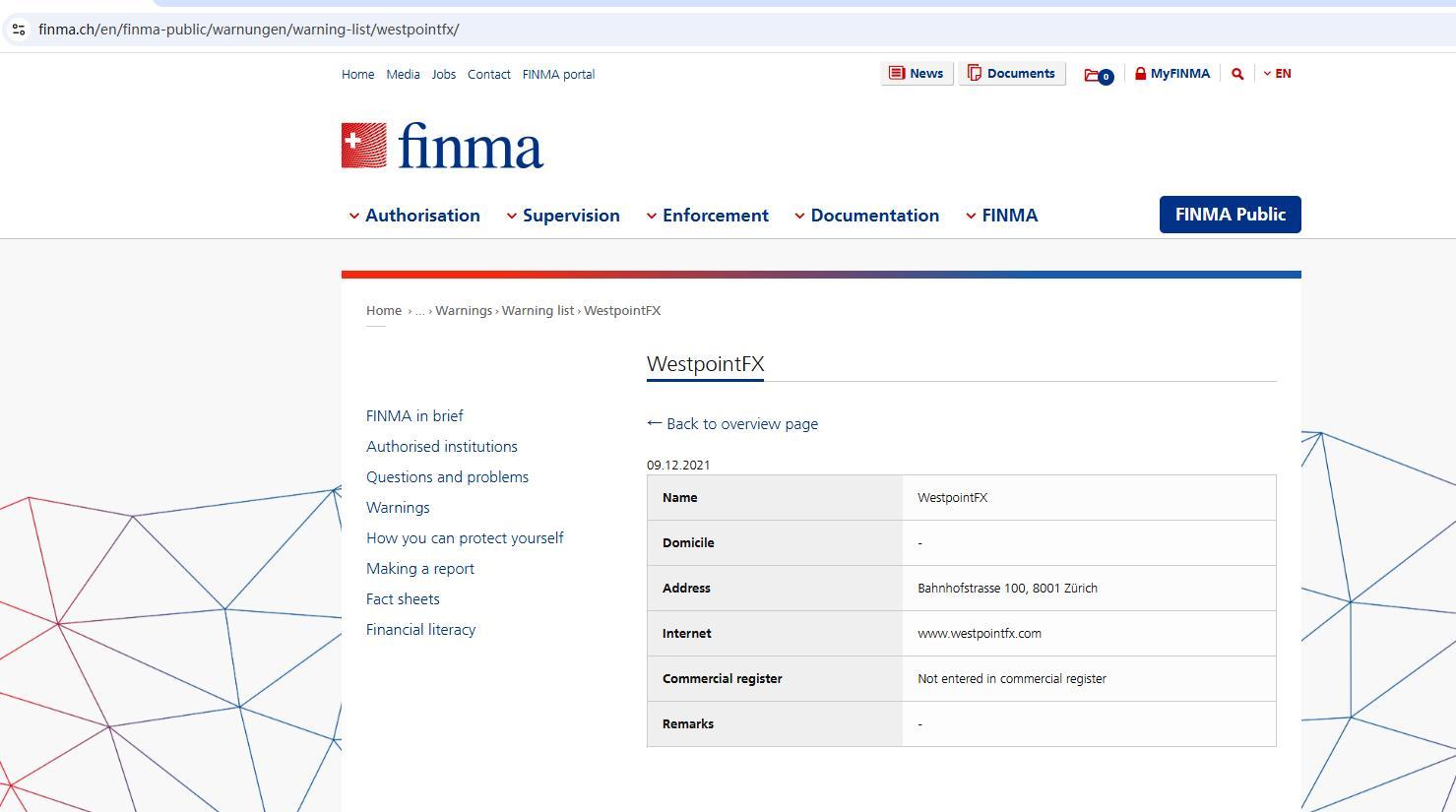Open the Contact page

click(488, 74)
